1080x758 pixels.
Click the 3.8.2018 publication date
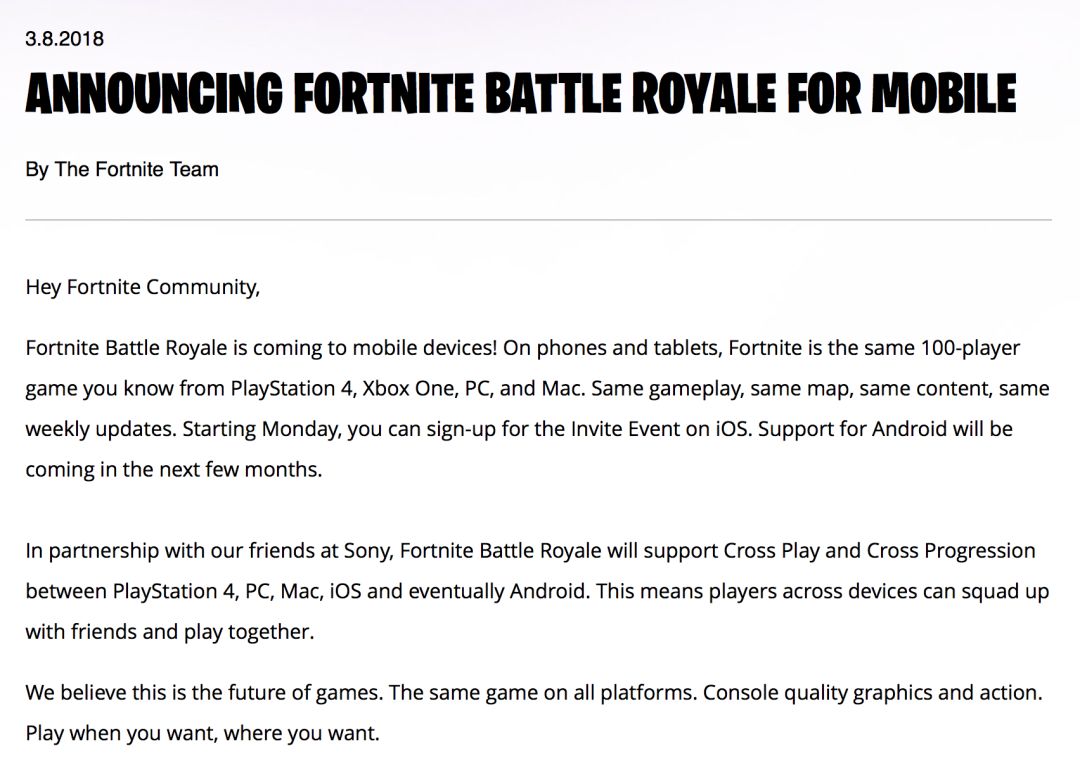[64, 39]
